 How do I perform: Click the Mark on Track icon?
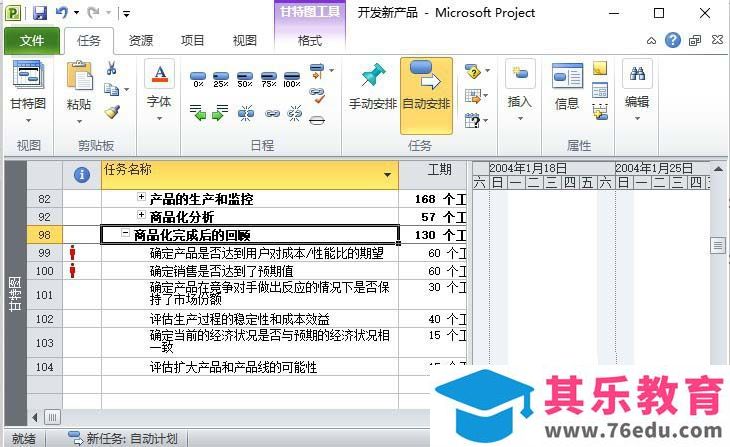(317, 71)
